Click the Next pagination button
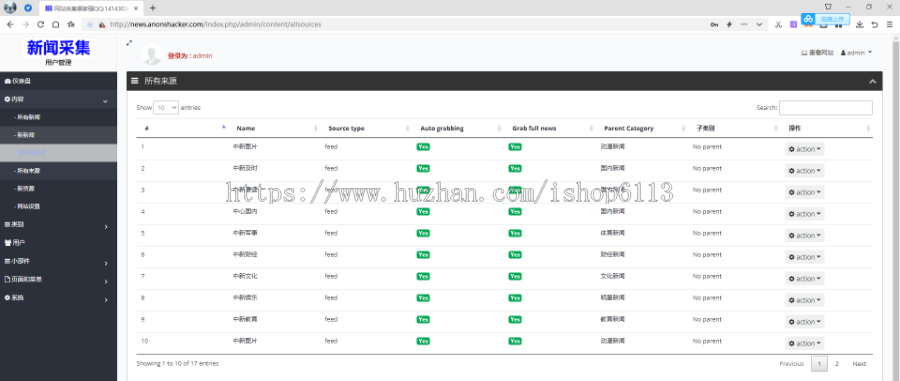 859,364
